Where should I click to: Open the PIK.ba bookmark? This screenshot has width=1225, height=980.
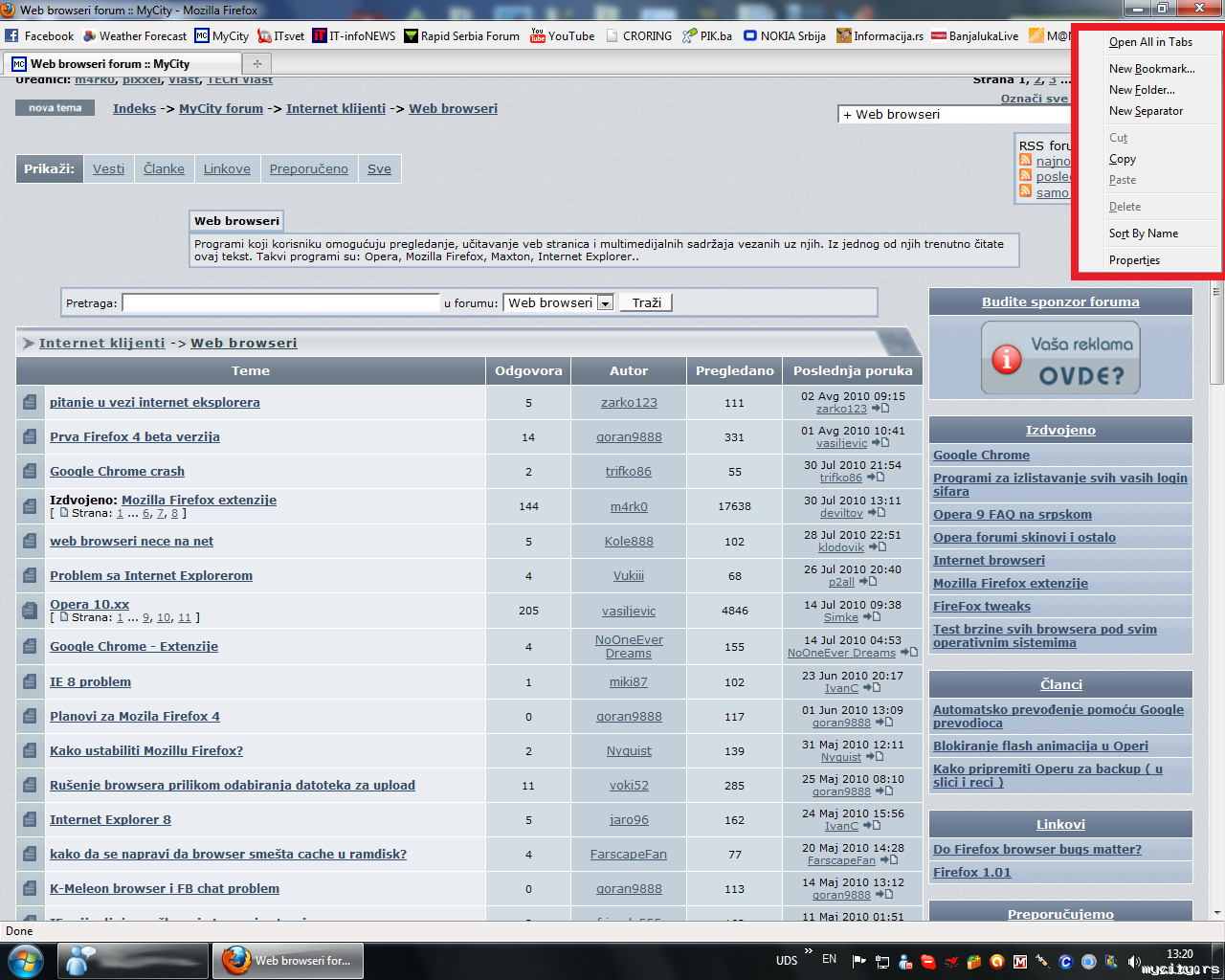coord(706,36)
